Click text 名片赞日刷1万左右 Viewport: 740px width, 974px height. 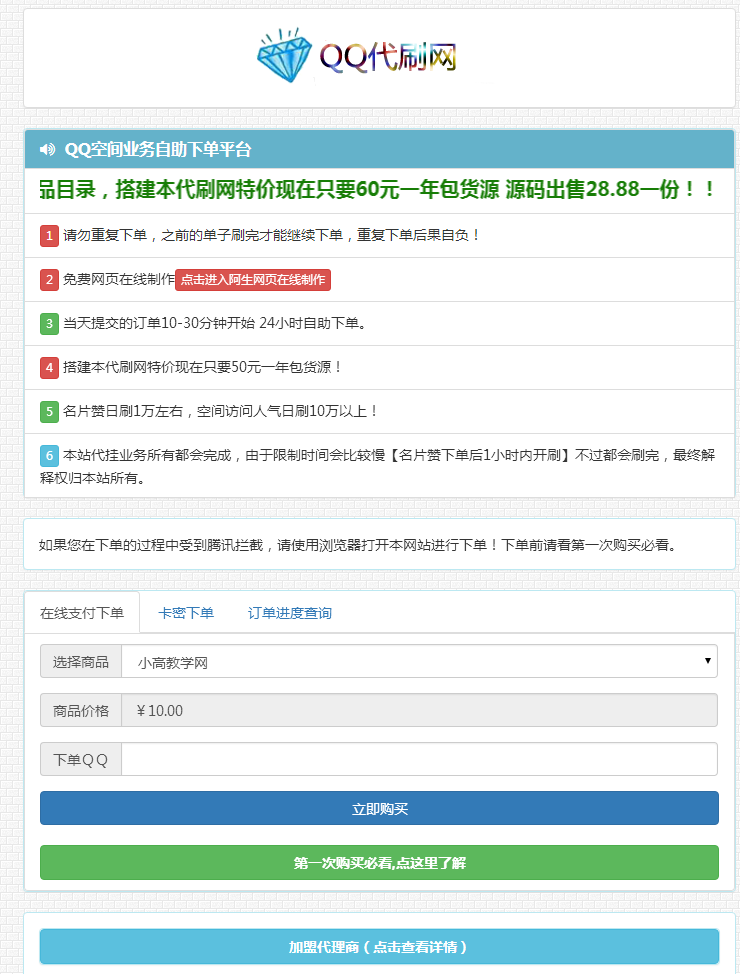(x=219, y=411)
